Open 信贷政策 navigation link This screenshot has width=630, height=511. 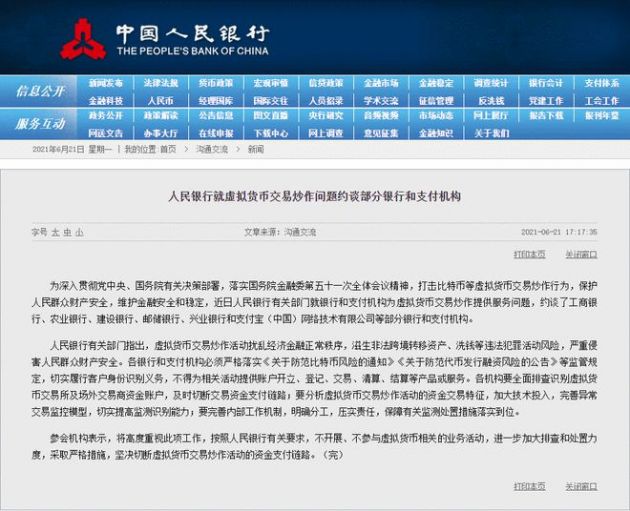326,83
